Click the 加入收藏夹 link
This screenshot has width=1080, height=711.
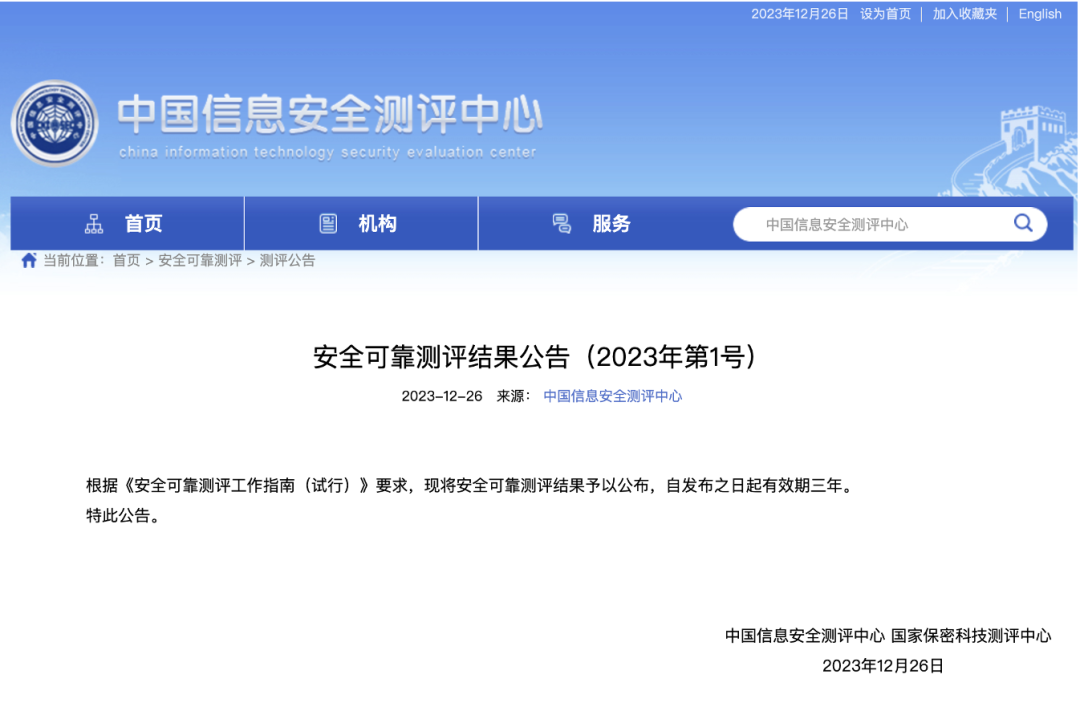click(x=964, y=14)
